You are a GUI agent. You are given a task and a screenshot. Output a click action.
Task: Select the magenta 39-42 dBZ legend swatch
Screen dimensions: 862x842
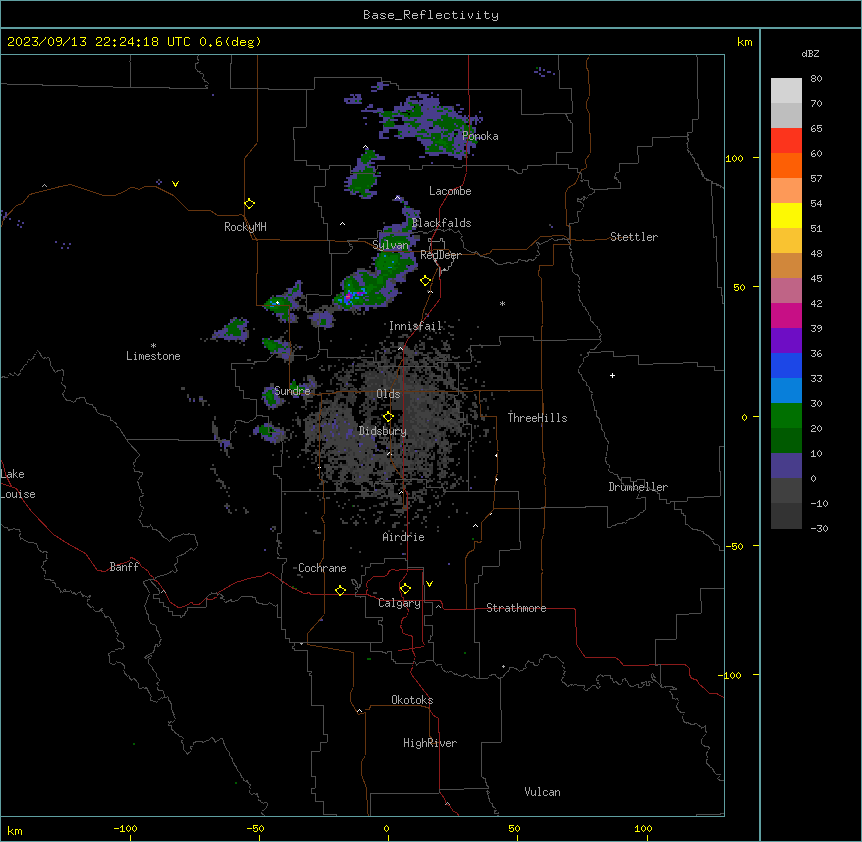click(x=786, y=315)
